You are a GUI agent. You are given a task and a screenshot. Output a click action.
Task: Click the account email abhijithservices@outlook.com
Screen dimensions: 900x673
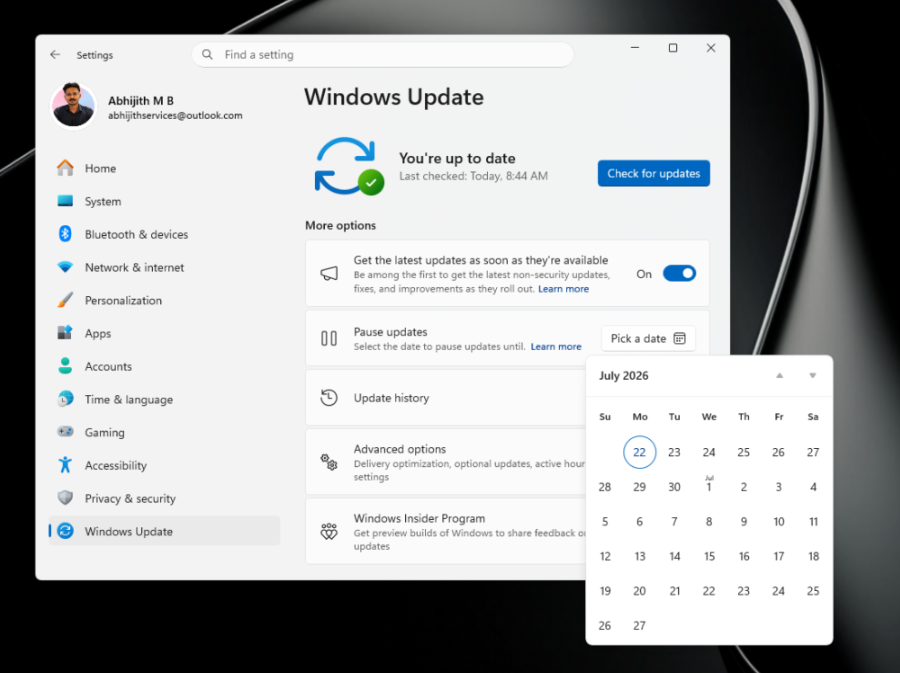coord(175,116)
